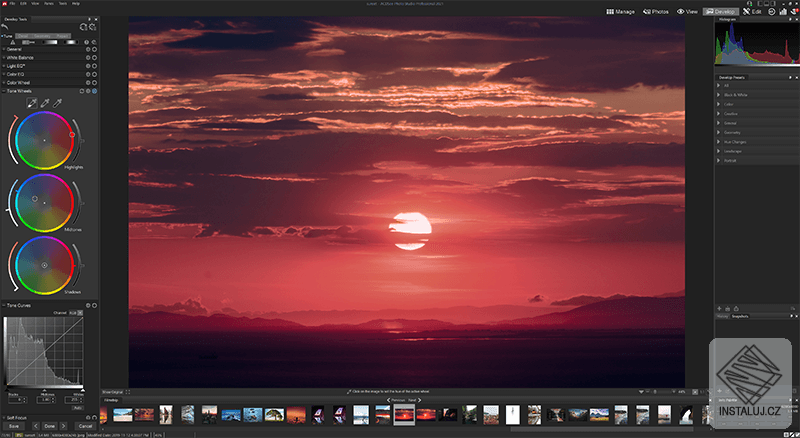Open the 365 circular icon beside Edit
800x438 pixels.
coord(772,11)
